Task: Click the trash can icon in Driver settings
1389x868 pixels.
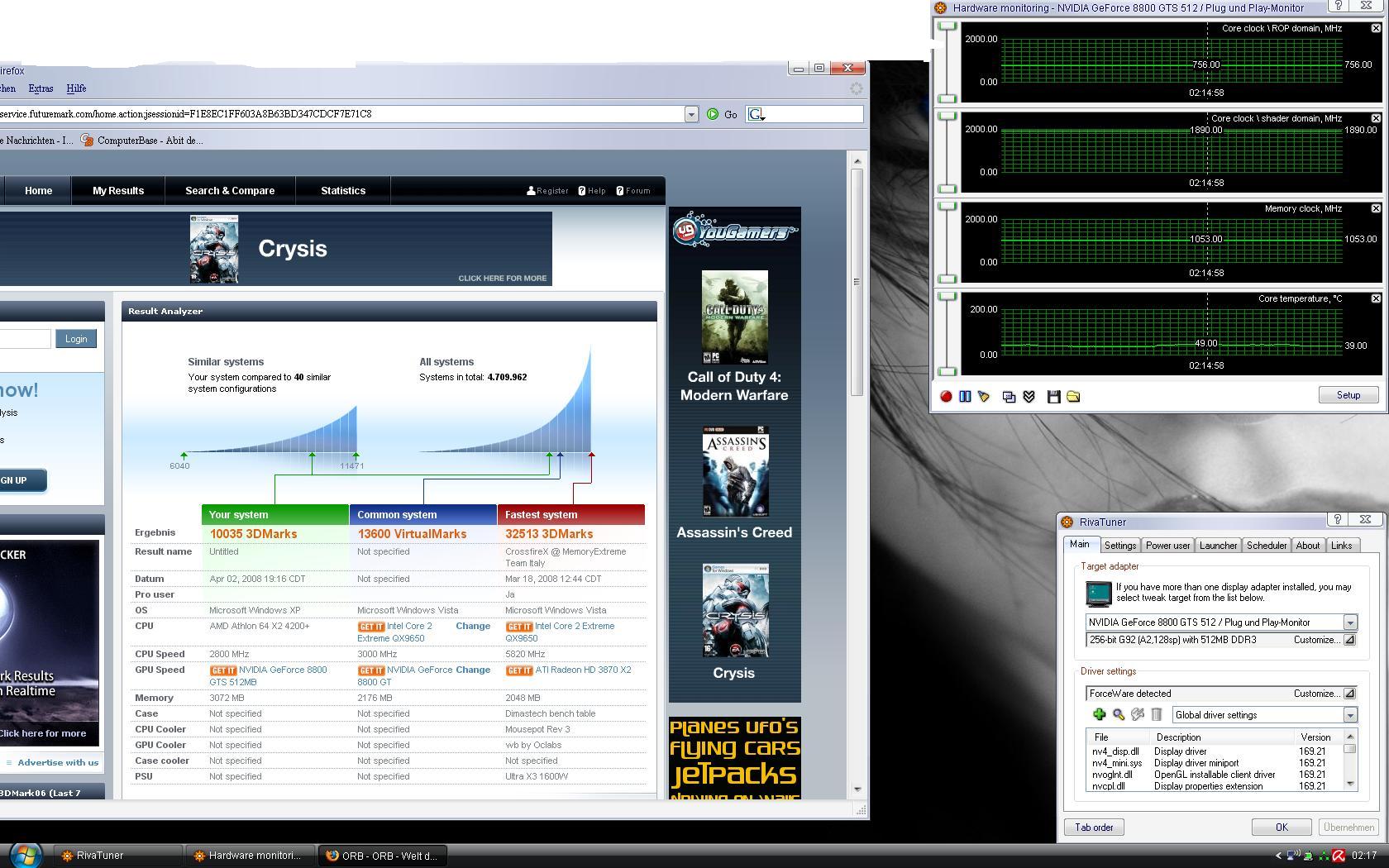Action: (1157, 714)
